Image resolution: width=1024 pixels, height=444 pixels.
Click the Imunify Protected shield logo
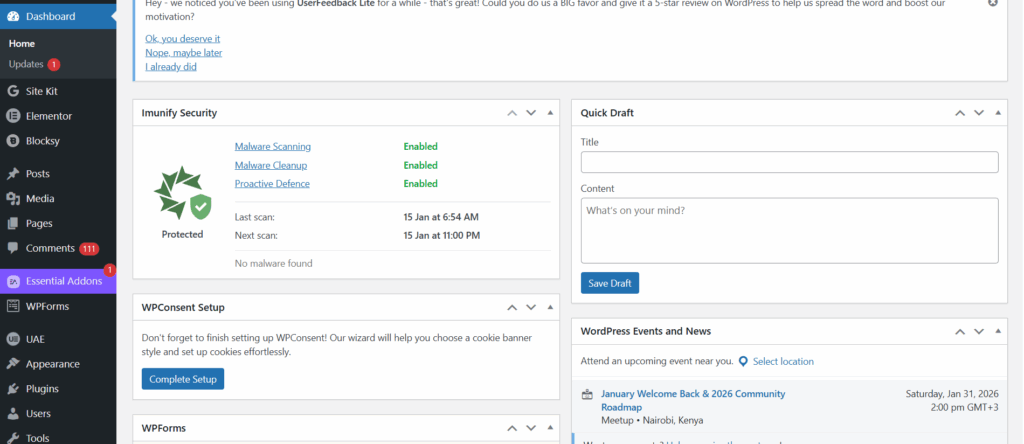[x=182, y=193]
